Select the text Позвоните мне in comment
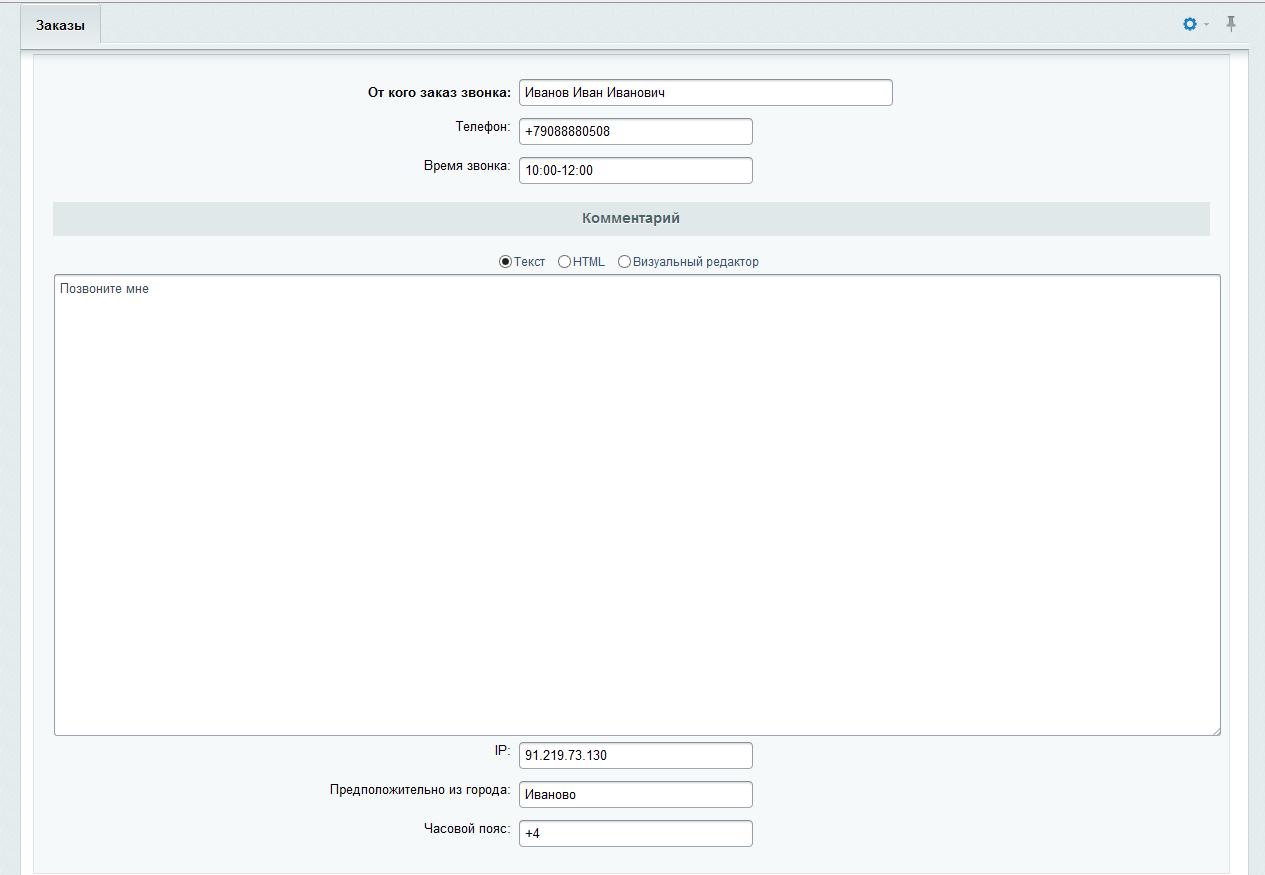The image size is (1265, 875). 103,288
